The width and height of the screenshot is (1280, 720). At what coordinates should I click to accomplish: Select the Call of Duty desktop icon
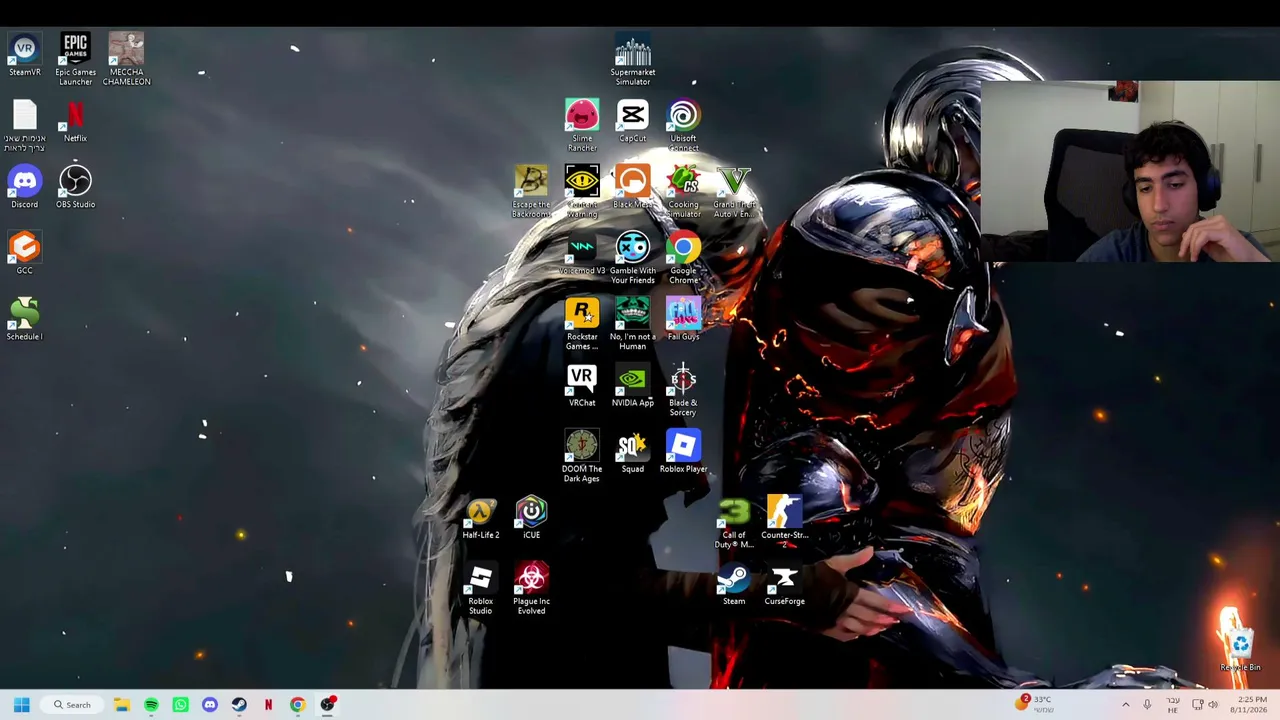pos(734,522)
